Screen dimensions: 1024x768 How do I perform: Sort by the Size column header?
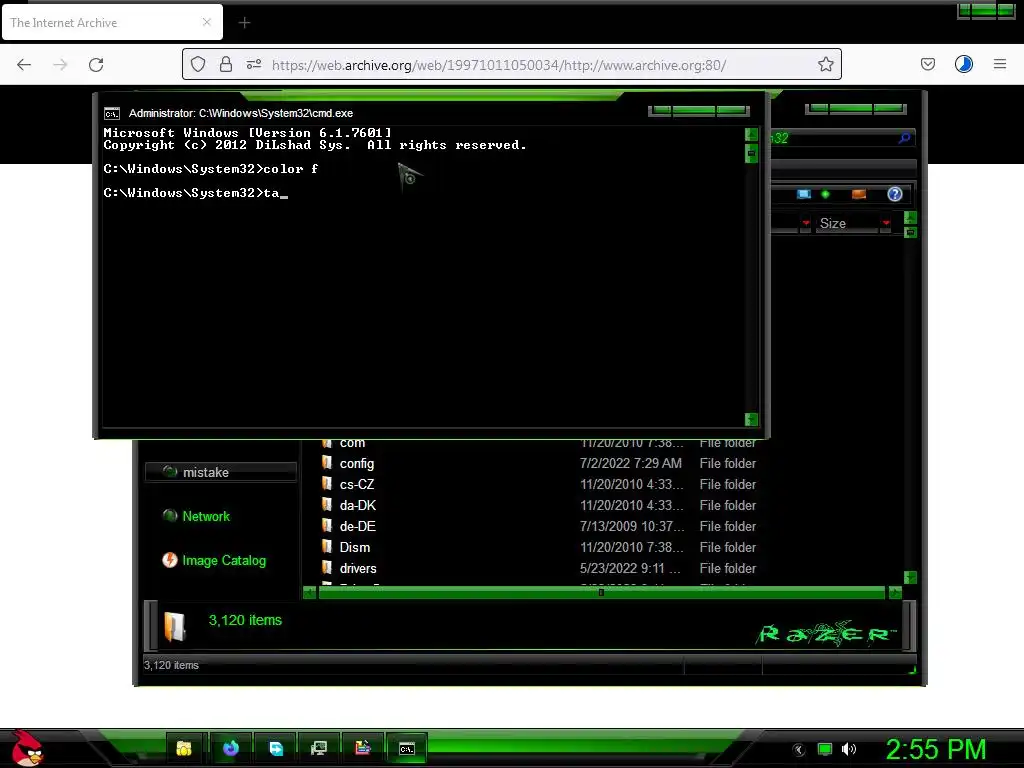pyautogui.click(x=846, y=223)
